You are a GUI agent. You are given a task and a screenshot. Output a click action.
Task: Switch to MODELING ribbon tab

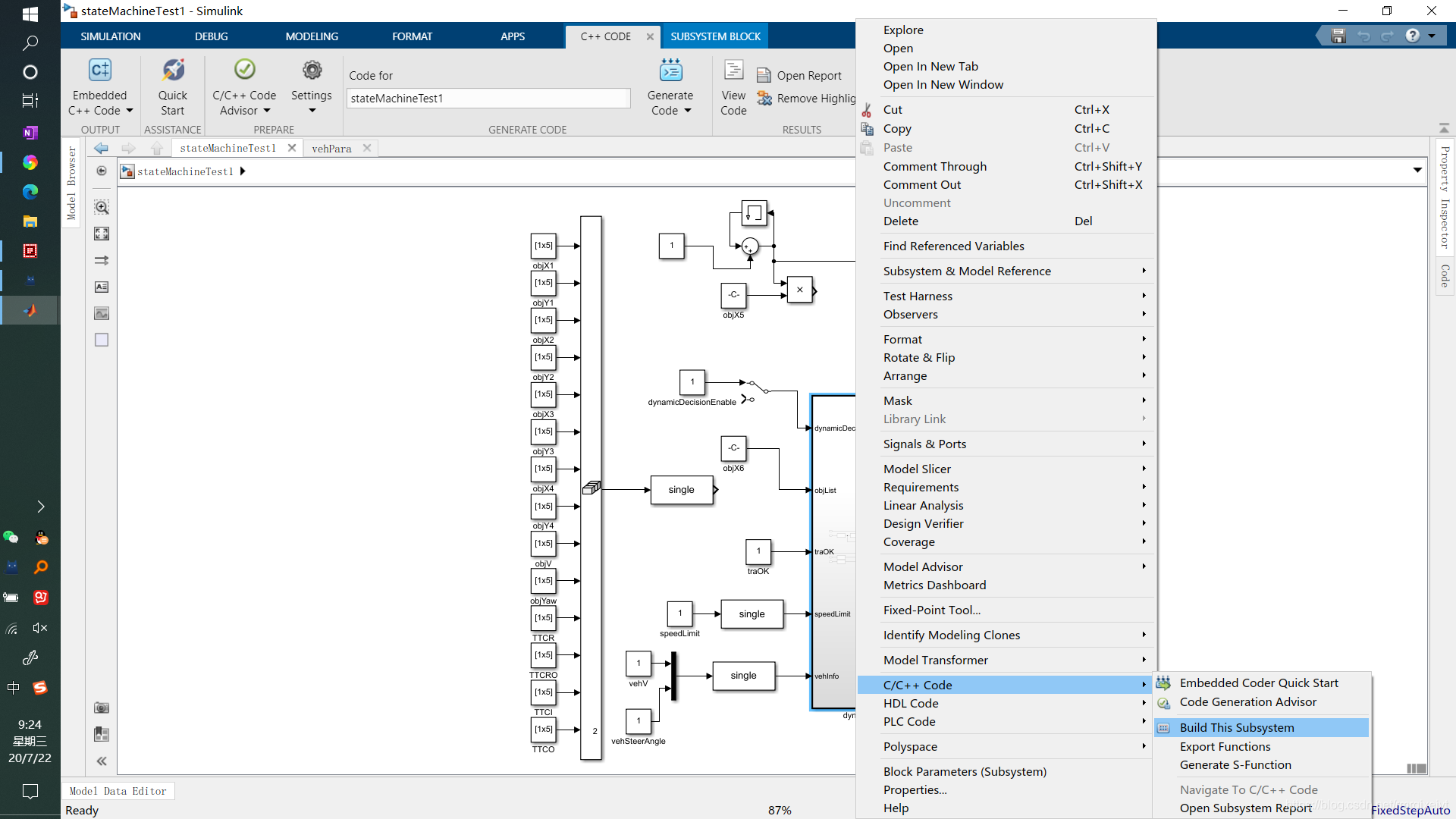tap(312, 36)
